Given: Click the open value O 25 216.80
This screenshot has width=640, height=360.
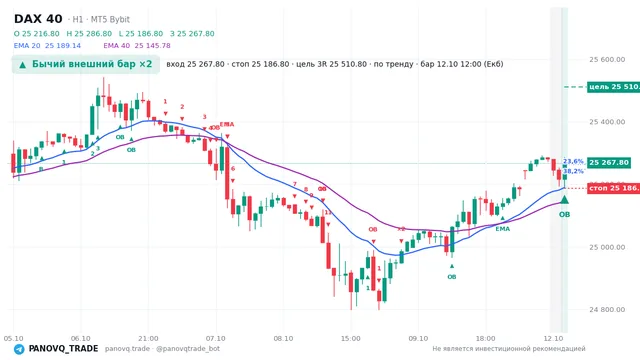Looking at the screenshot, I should (x=36, y=34).
